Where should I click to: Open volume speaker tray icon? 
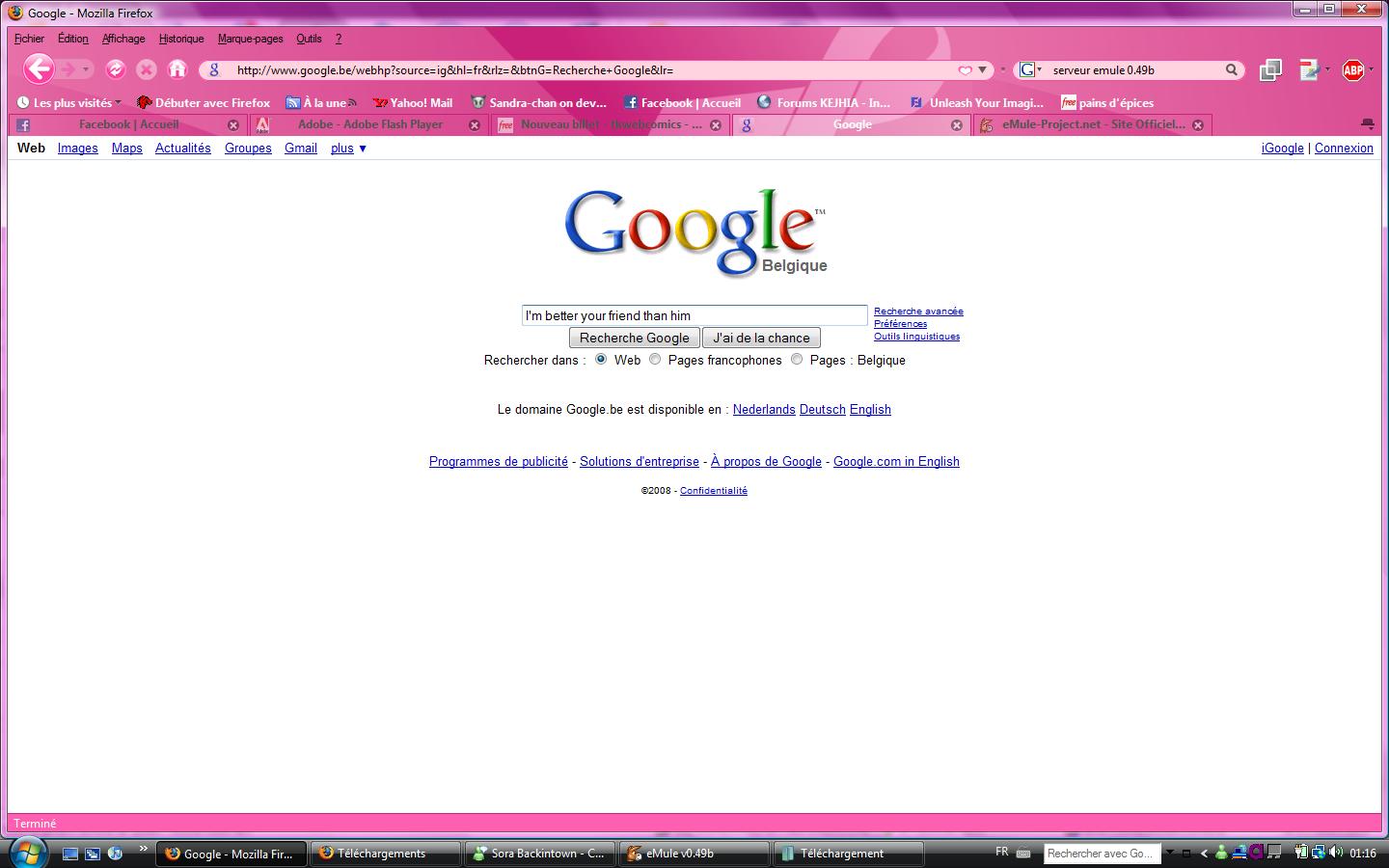1336,853
